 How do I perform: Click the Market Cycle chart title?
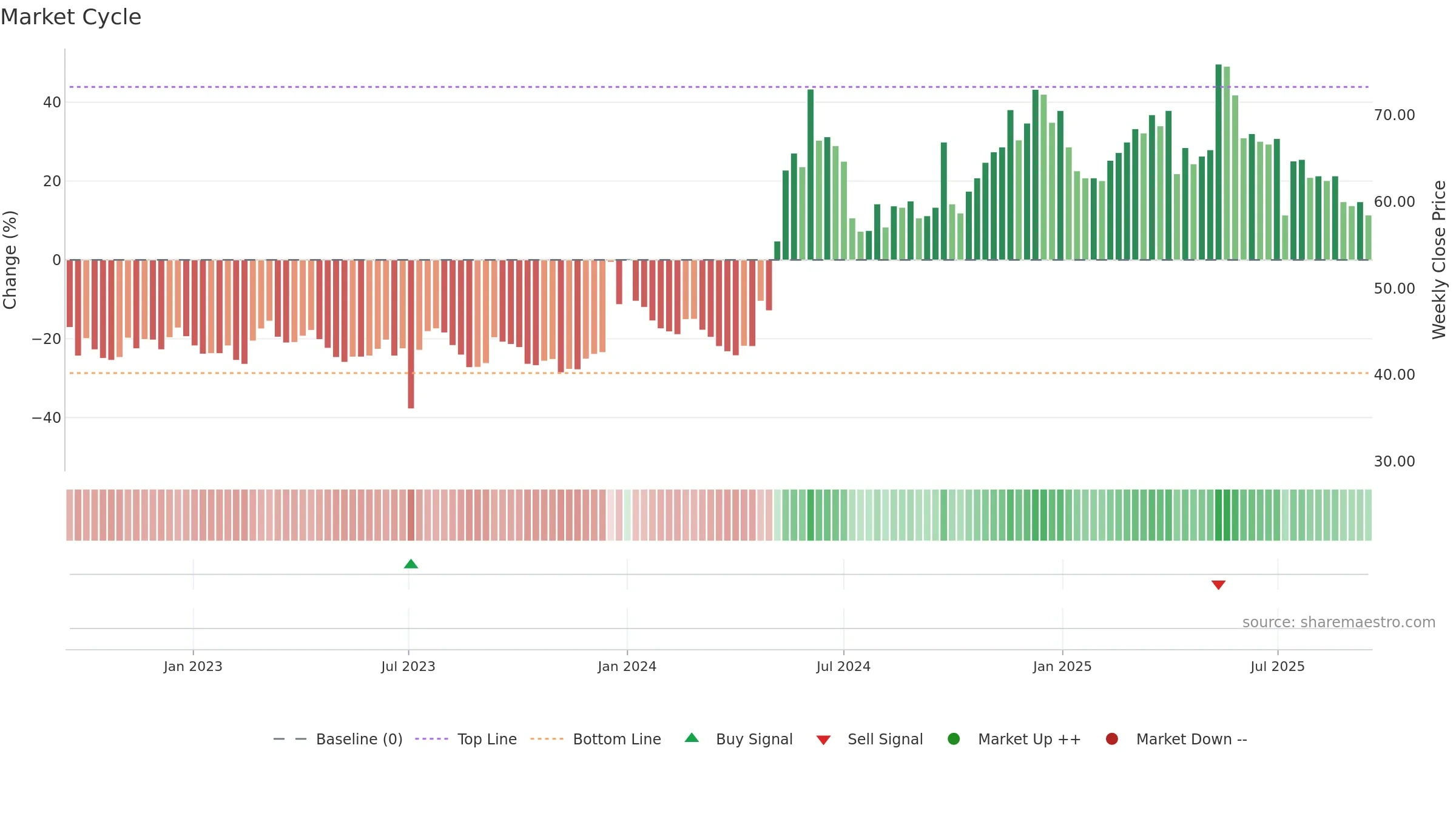click(71, 17)
